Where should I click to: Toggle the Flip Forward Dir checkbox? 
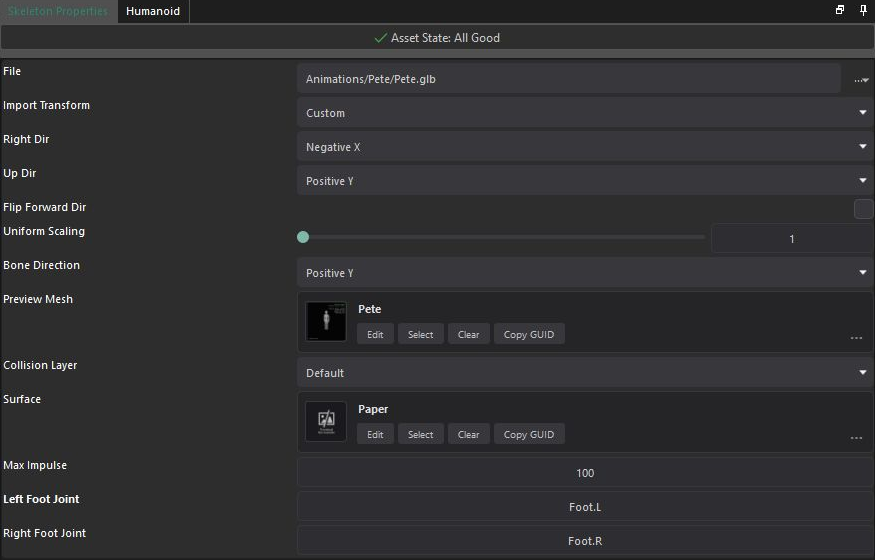point(863,209)
